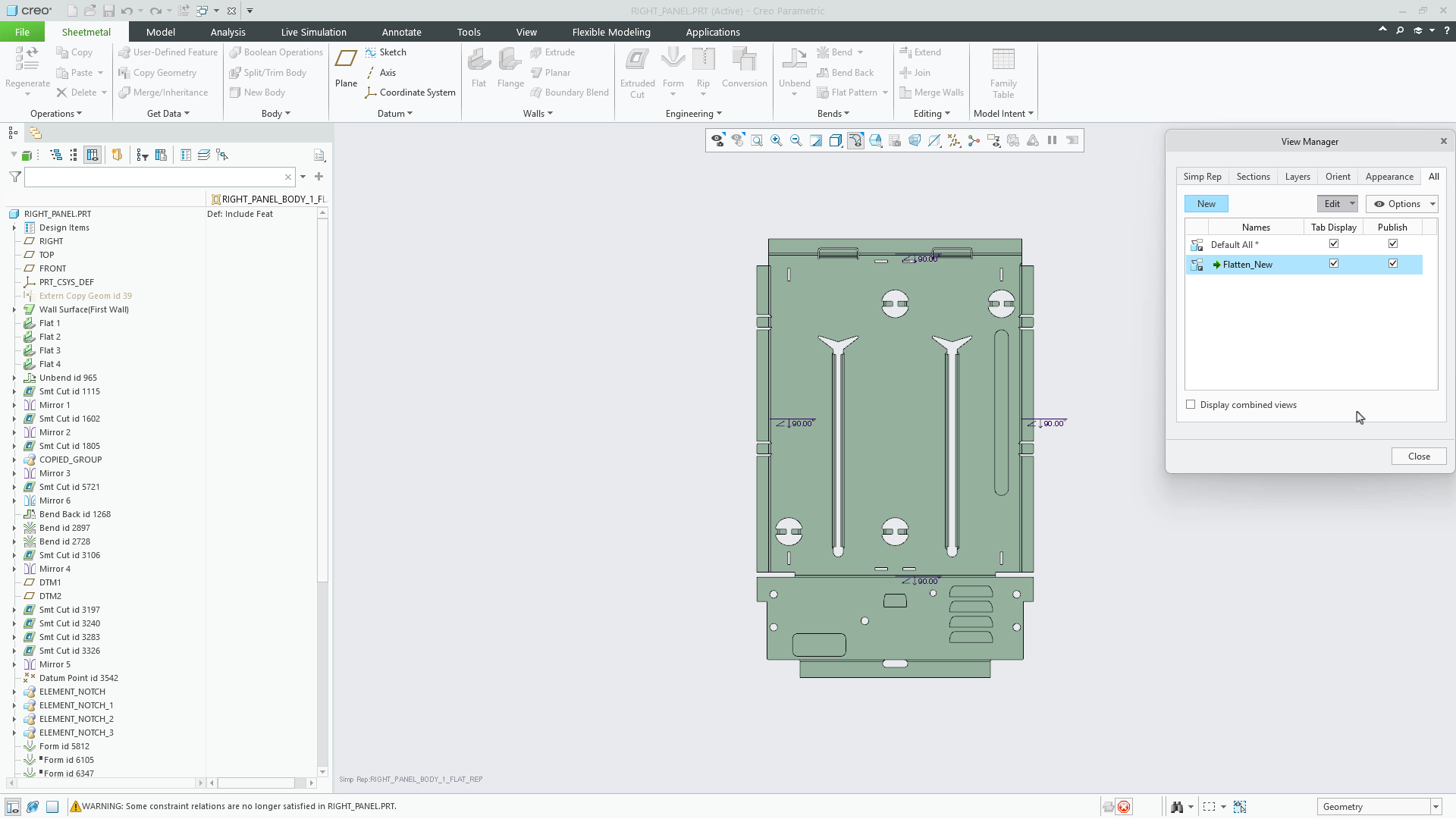Open Appearance tab in View Manager

(x=1389, y=177)
